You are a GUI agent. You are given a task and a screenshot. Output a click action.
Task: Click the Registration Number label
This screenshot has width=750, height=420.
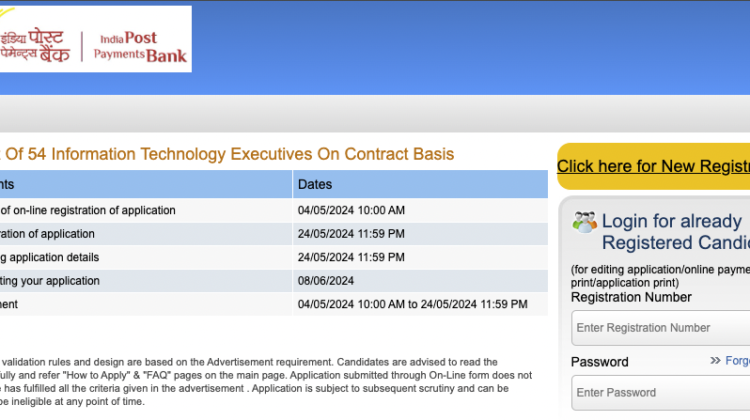[x=631, y=297]
